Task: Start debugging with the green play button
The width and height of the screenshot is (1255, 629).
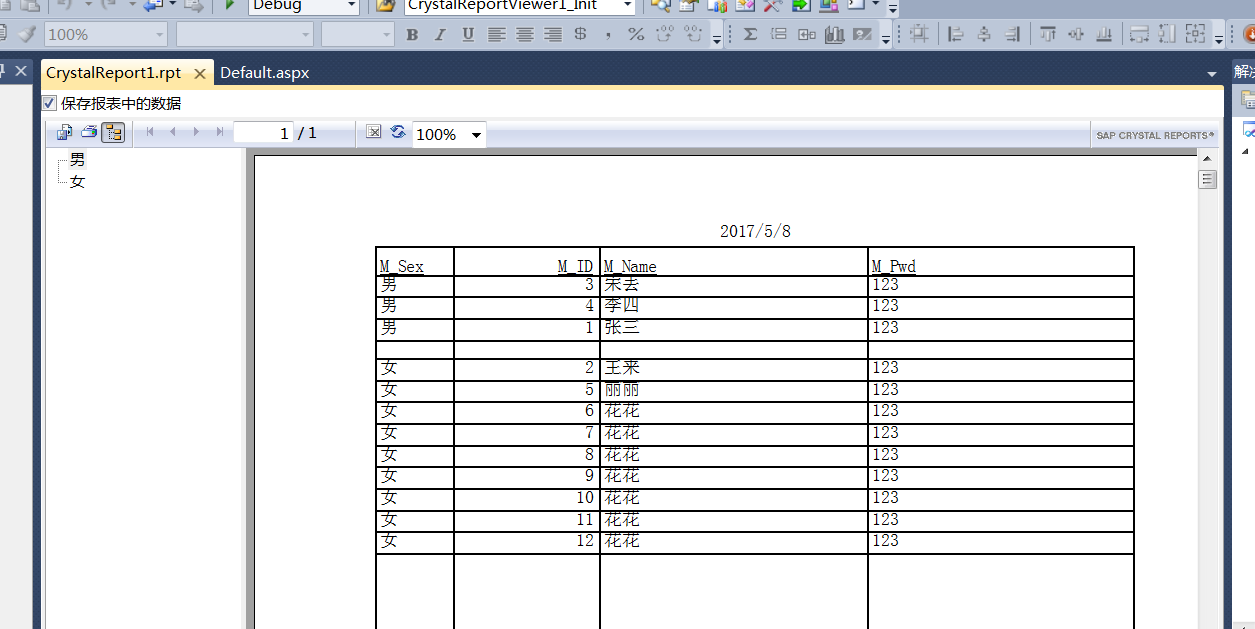Action: pyautogui.click(x=229, y=5)
